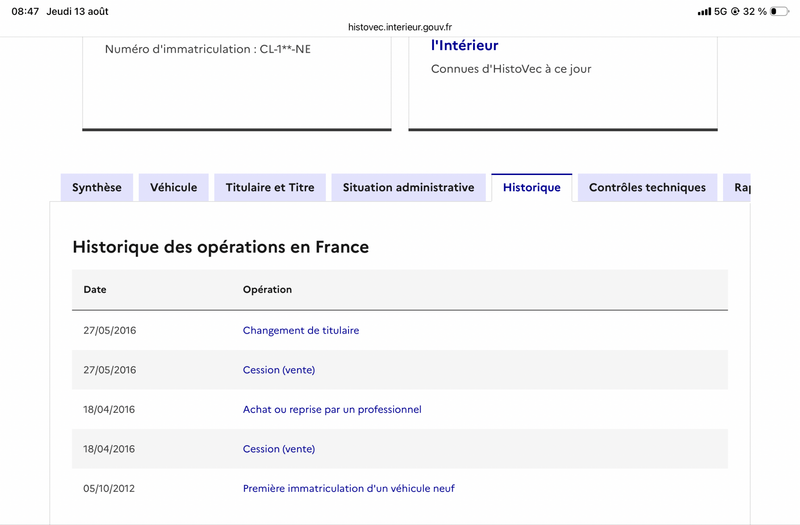Screen dimensions: 800x525
Task: Open Cession (vente) dated 27/05/2016
Action: (279, 370)
